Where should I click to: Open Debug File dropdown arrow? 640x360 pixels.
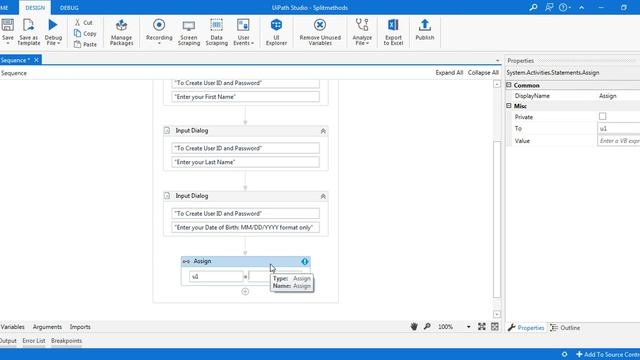(59, 43)
